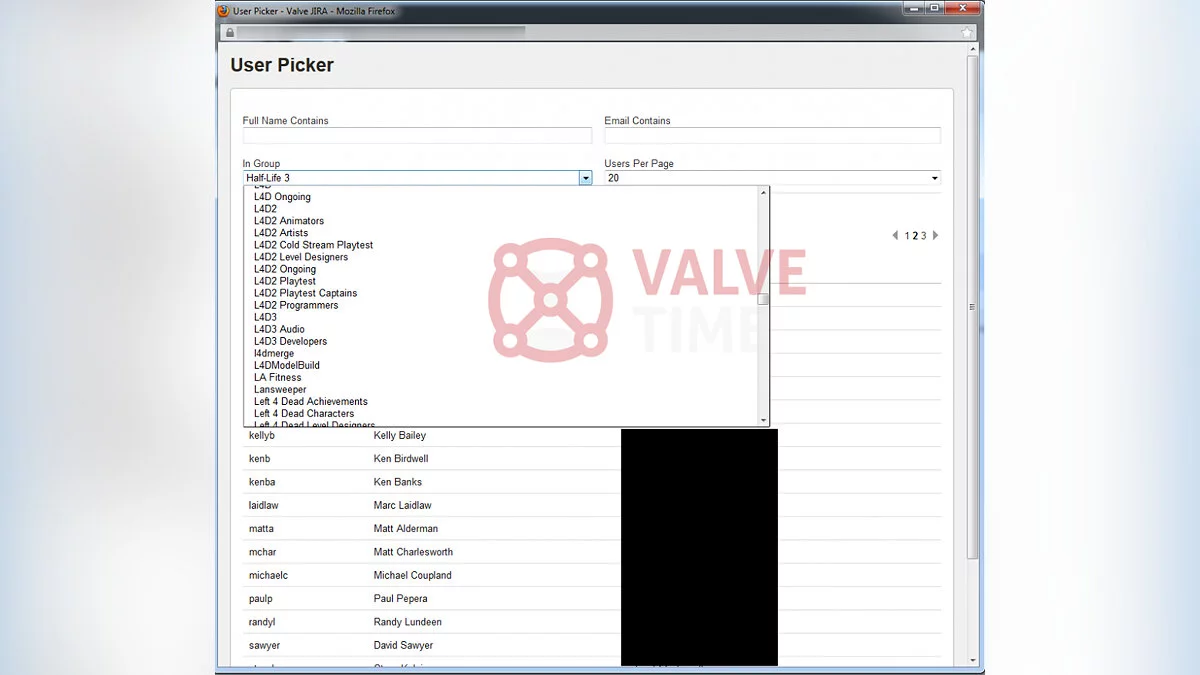This screenshot has height=675, width=1200.
Task: Click username paulp
Action: [x=261, y=599]
